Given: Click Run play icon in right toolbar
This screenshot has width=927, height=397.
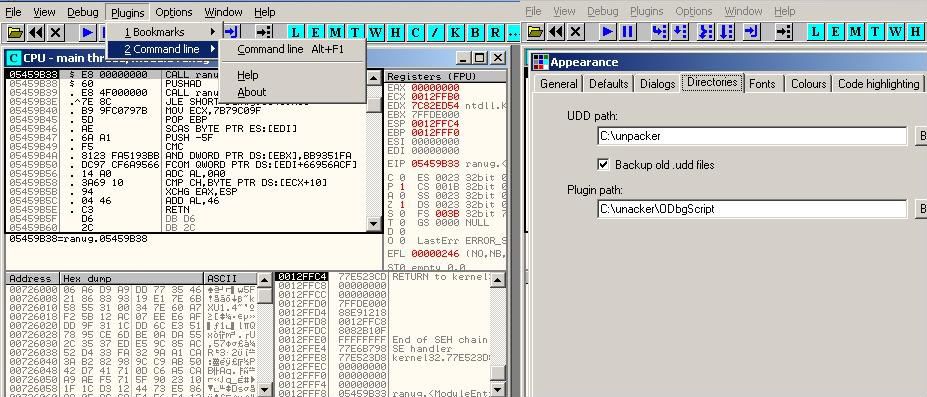Looking at the screenshot, I should [x=607, y=32].
